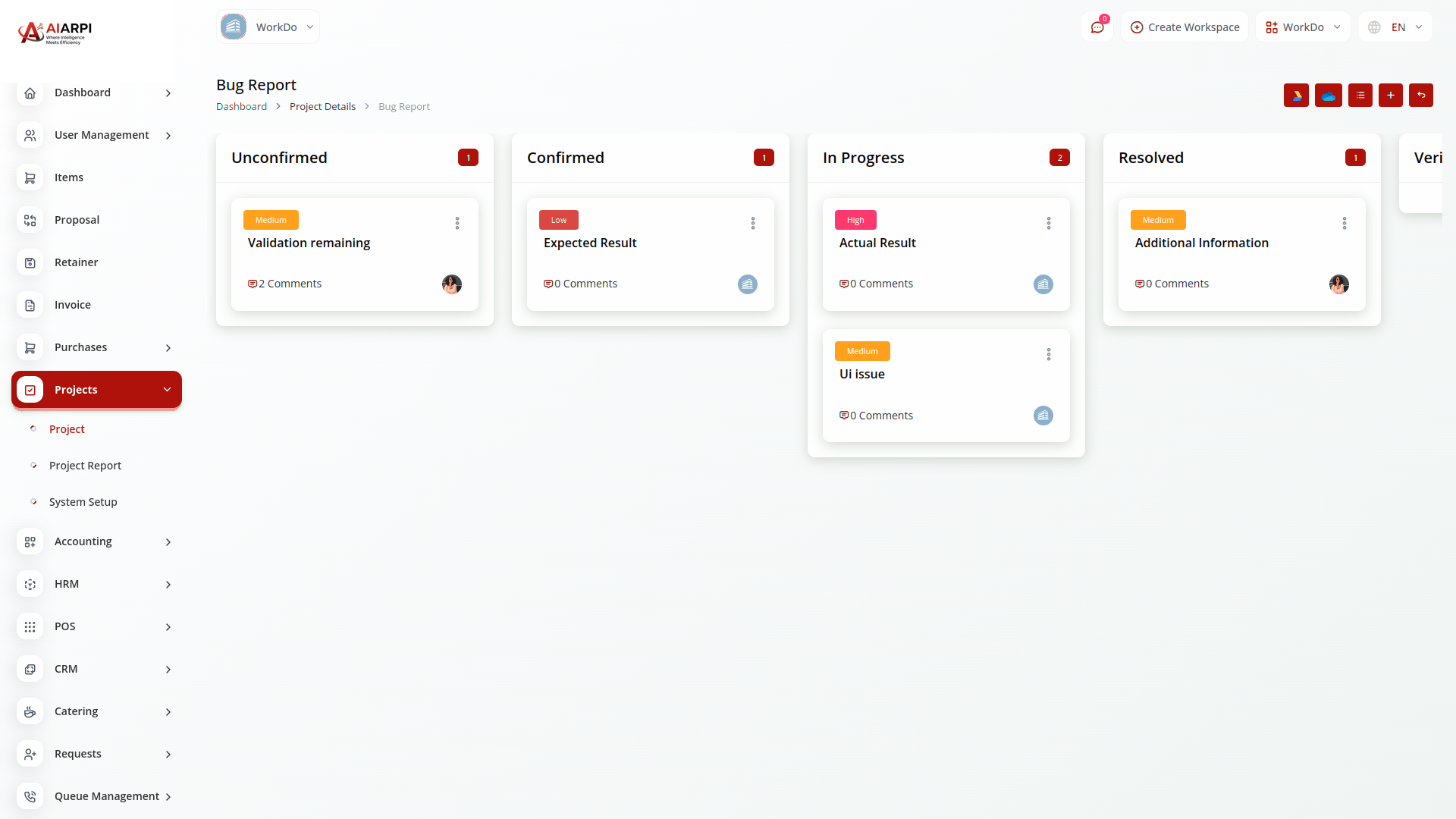The width and height of the screenshot is (1456, 819).
Task: Click assignee avatar on Actual Result card
Action: 1043,284
